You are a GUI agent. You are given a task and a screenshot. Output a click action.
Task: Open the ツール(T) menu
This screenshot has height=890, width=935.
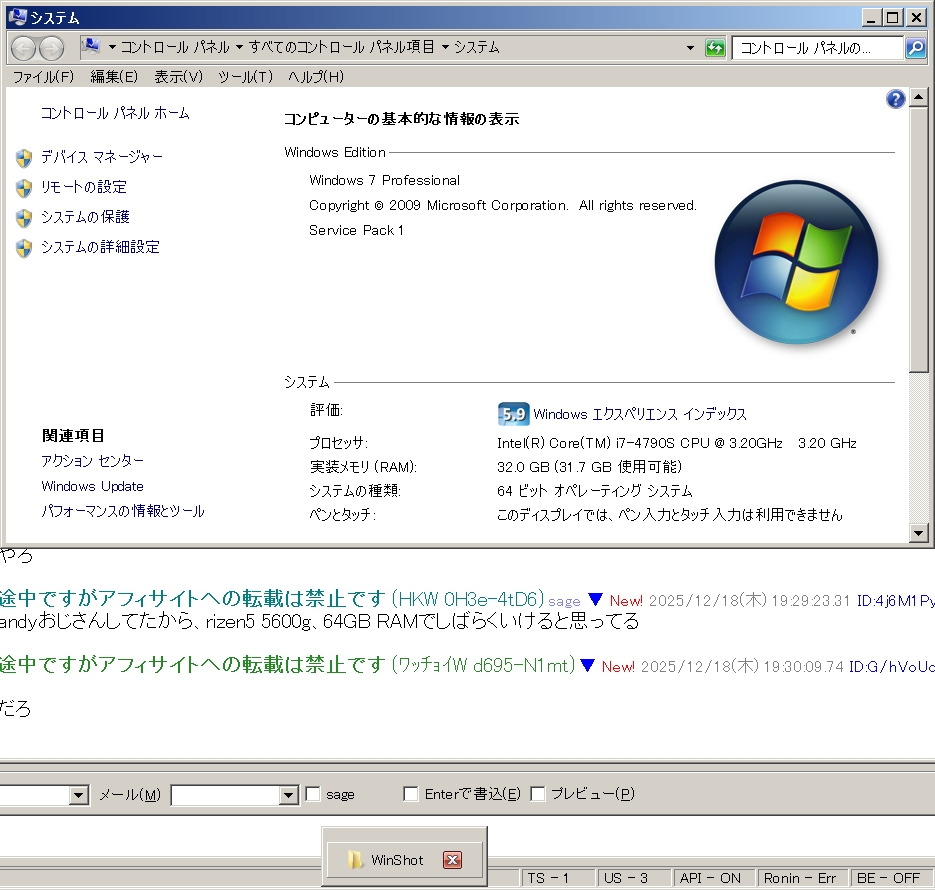click(x=245, y=77)
